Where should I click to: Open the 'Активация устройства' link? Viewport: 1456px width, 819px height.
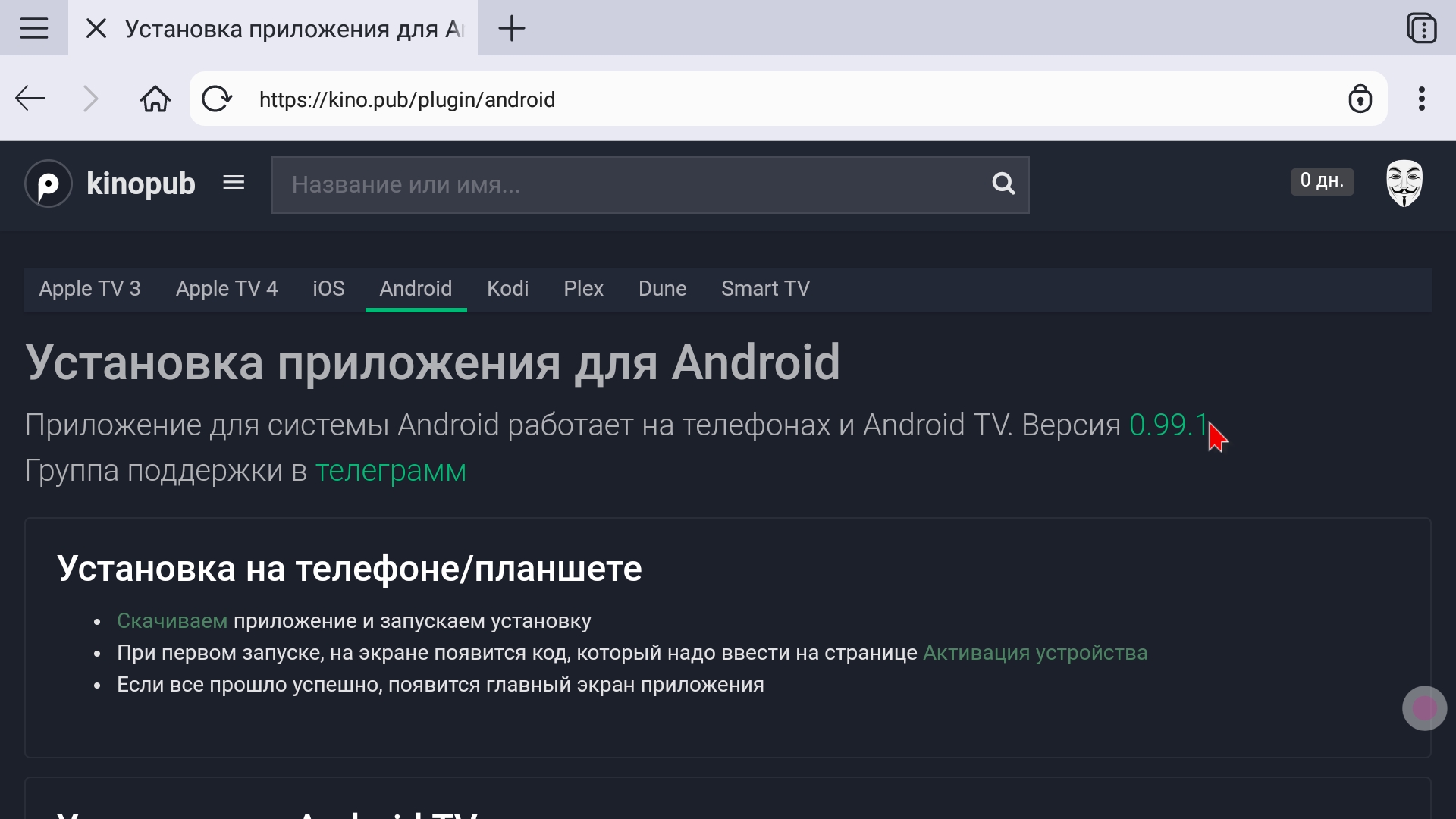(1035, 652)
